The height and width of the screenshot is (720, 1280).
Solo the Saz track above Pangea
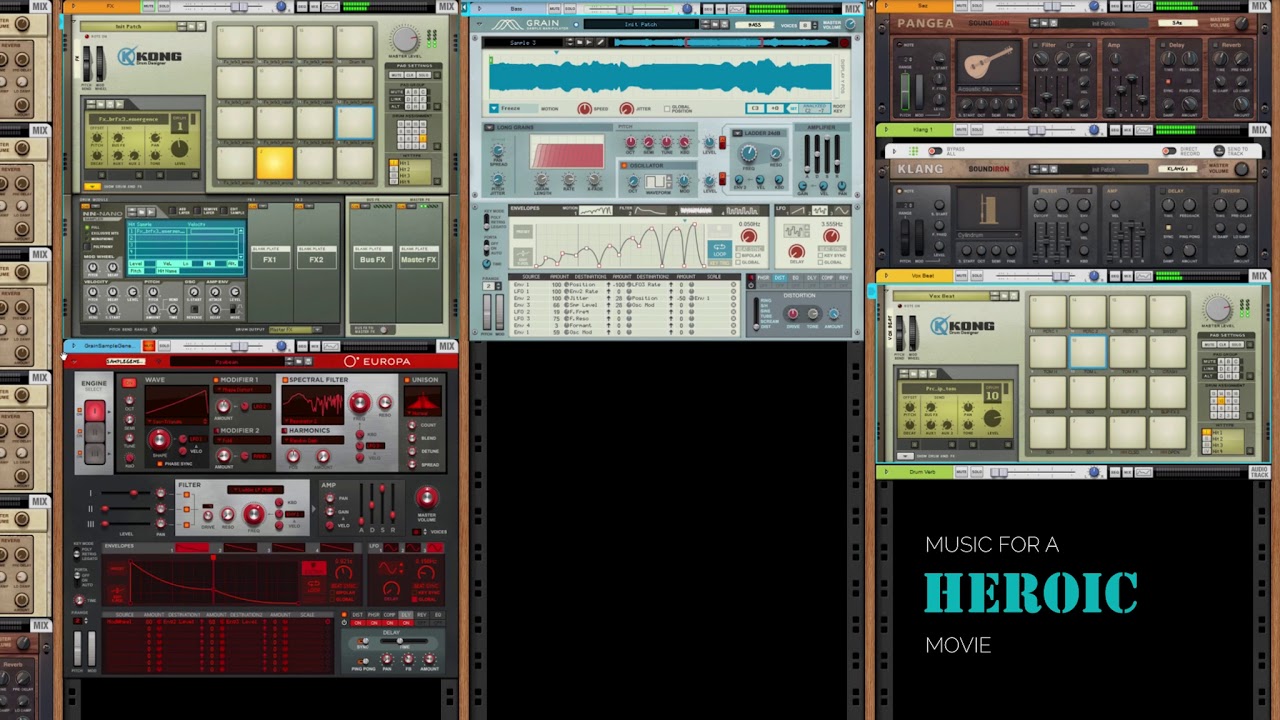pyautogui.click(x=977, y=6)
